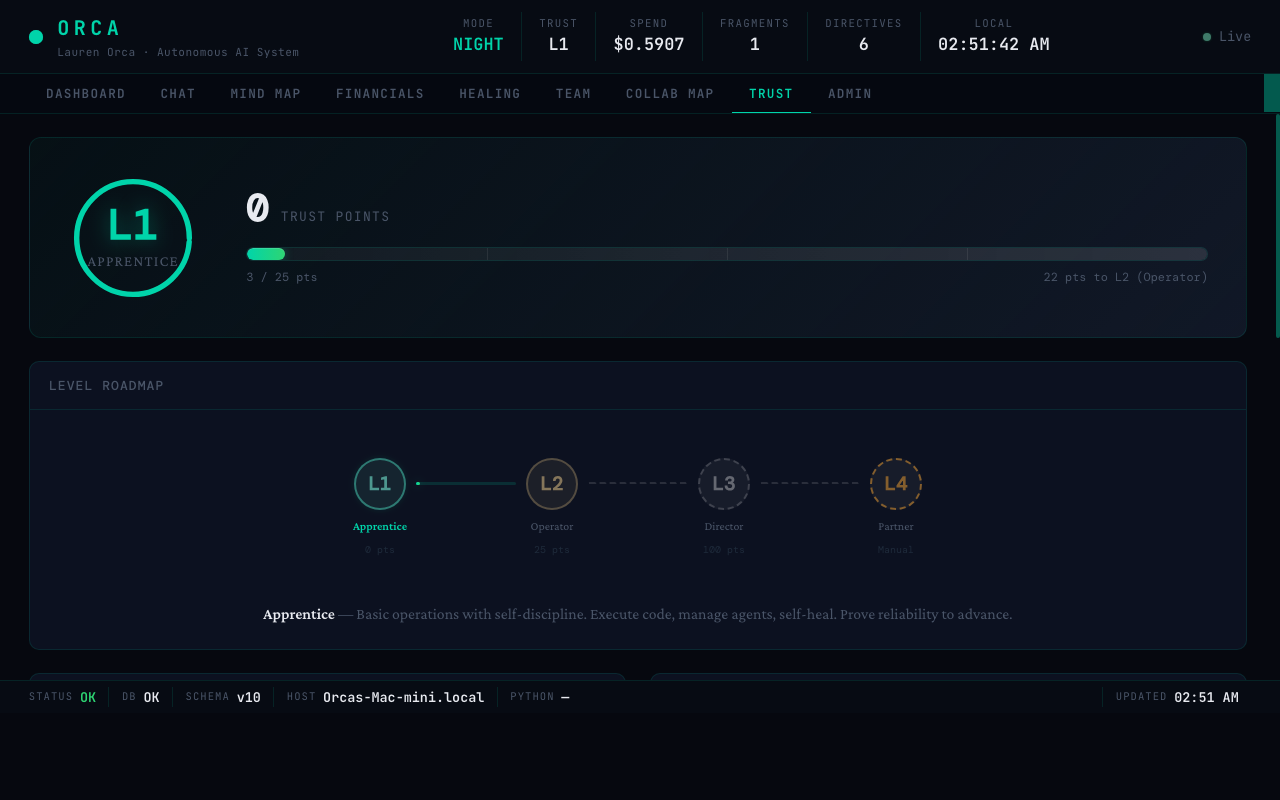This screenshot has height=800, width=1280.
Task: Toggle the NIGHT mode indicator
Action: point(478,44)
